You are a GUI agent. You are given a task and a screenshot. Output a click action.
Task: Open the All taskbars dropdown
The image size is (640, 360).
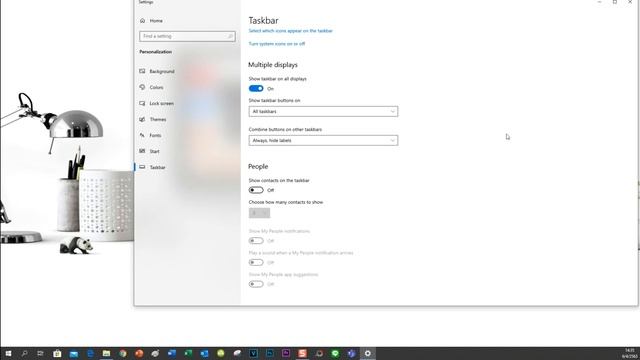coord(323,111)
